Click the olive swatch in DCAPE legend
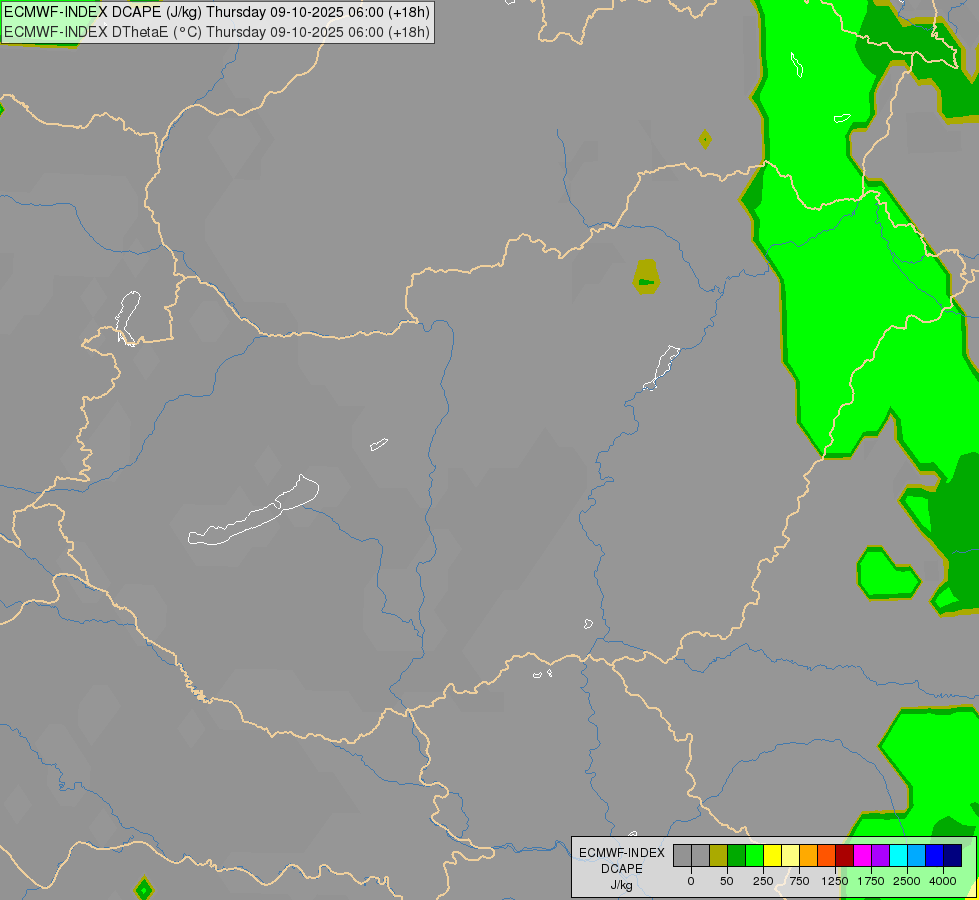Screen dimensions: 979x900 719,855
